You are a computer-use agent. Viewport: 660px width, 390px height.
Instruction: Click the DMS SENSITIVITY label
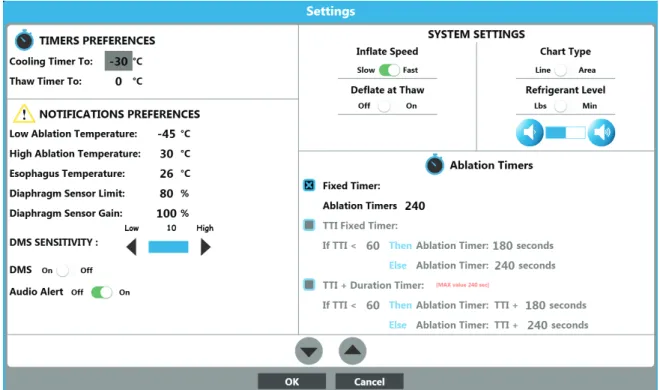click(53, 242)
